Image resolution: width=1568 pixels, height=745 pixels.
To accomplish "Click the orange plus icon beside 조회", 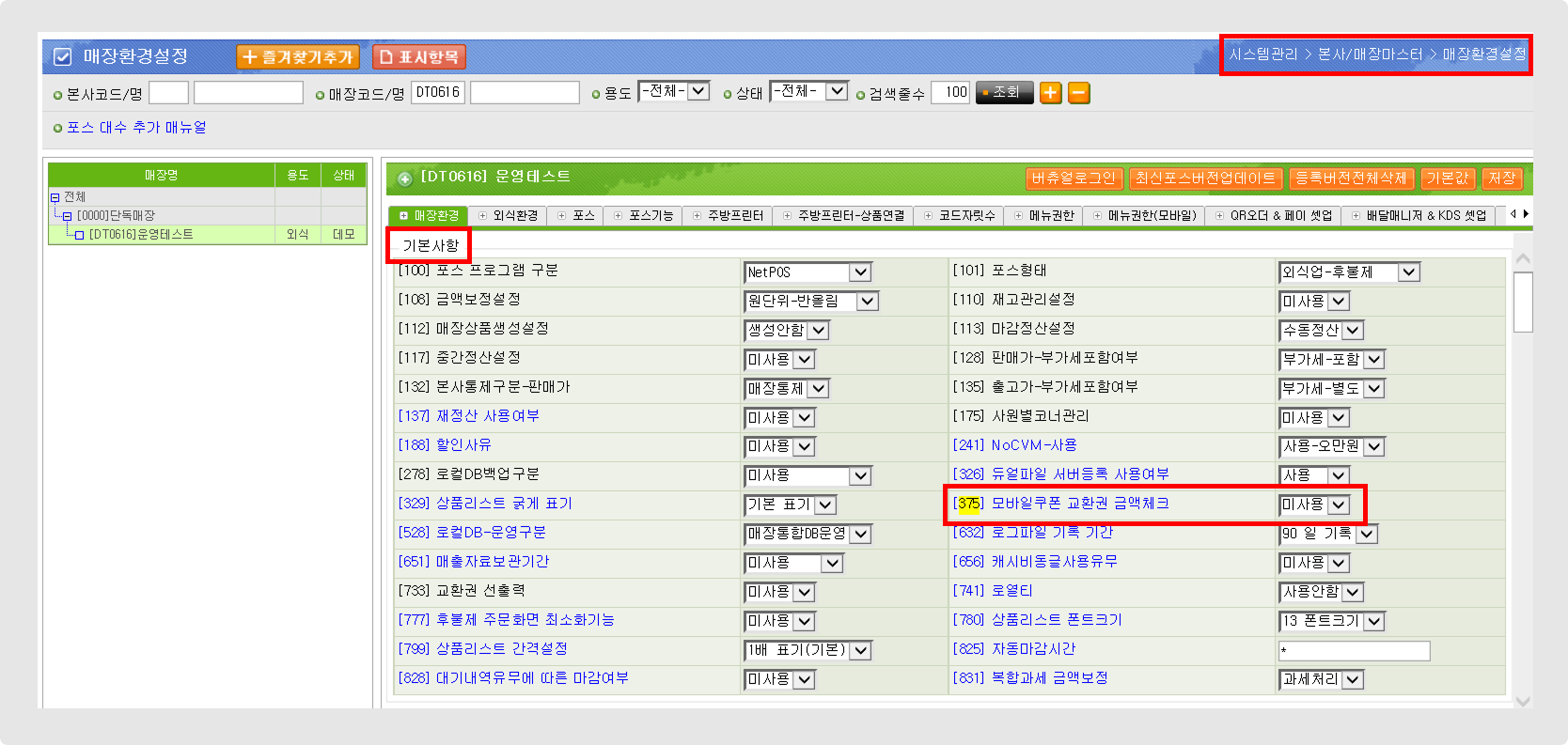I will 1051,92.
